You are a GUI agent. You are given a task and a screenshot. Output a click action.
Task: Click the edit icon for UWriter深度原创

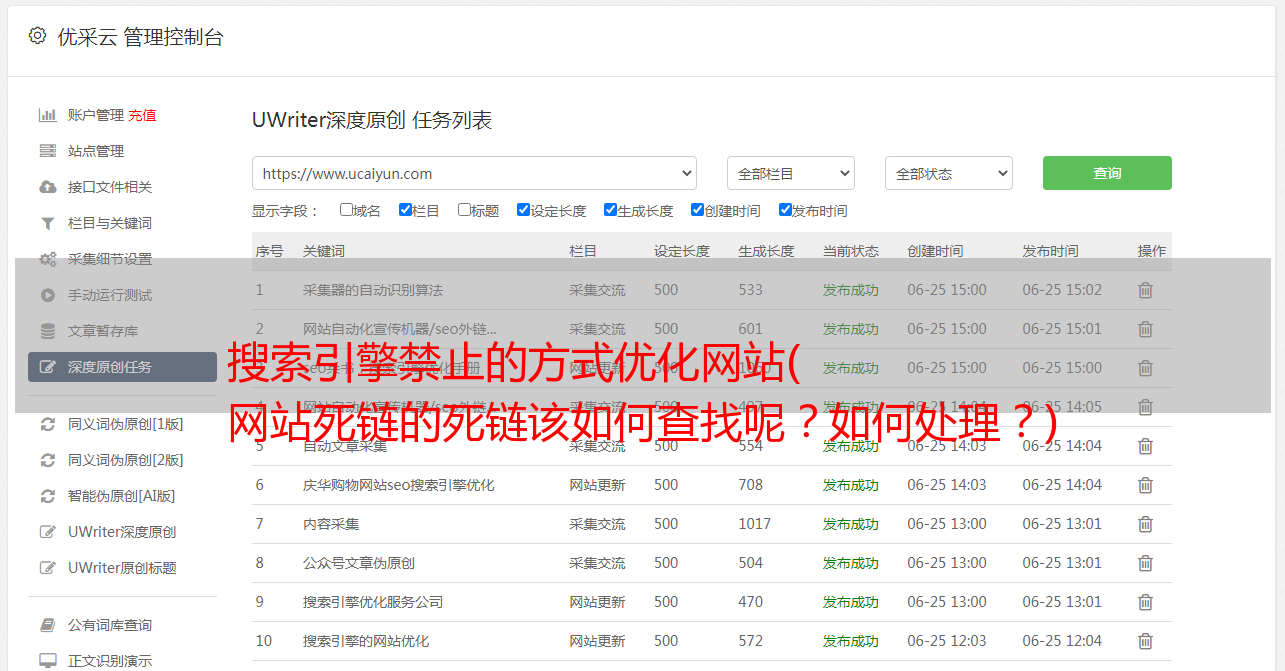[x=47, y=532]
